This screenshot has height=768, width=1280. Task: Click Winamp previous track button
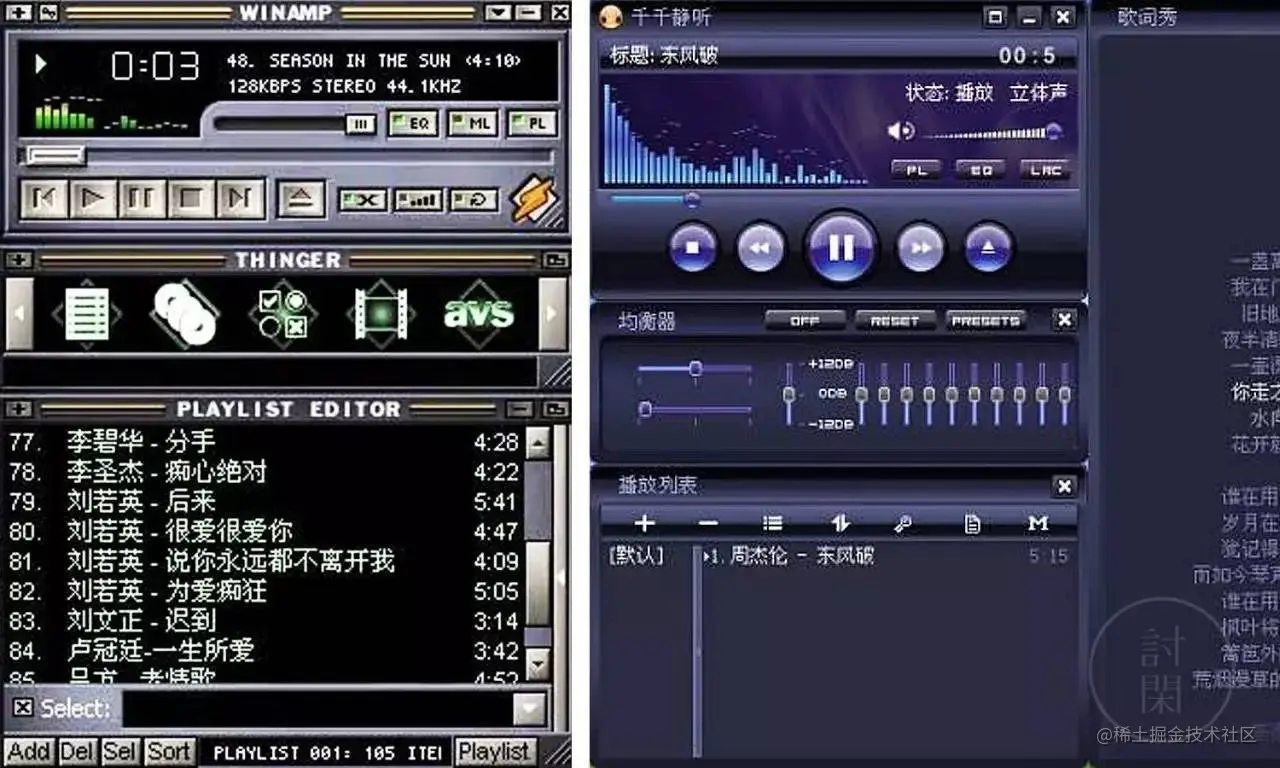pyautogui.click(x=44, y=199)
